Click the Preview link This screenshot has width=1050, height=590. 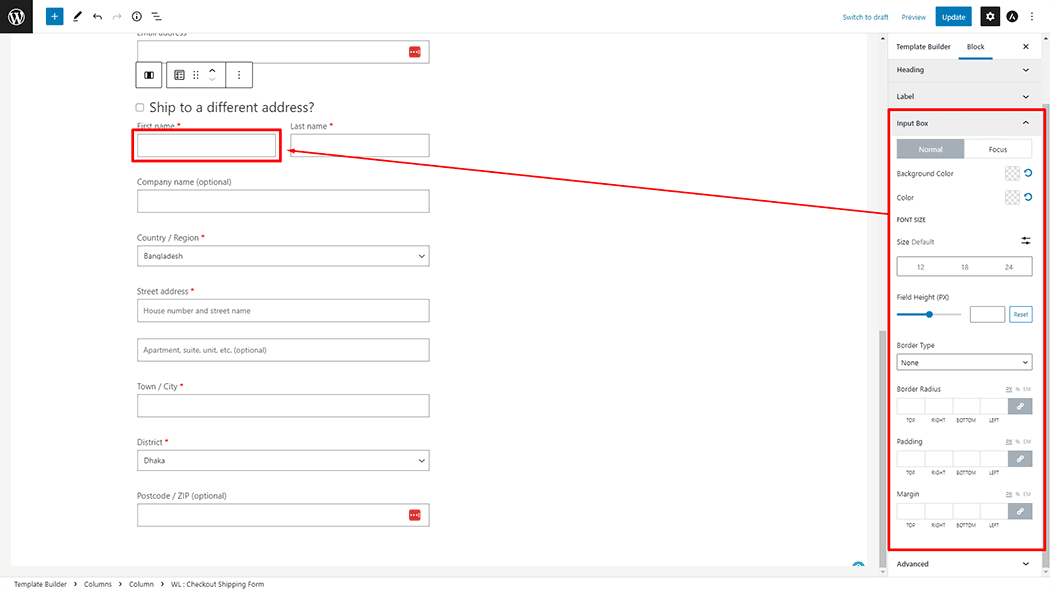913,17
